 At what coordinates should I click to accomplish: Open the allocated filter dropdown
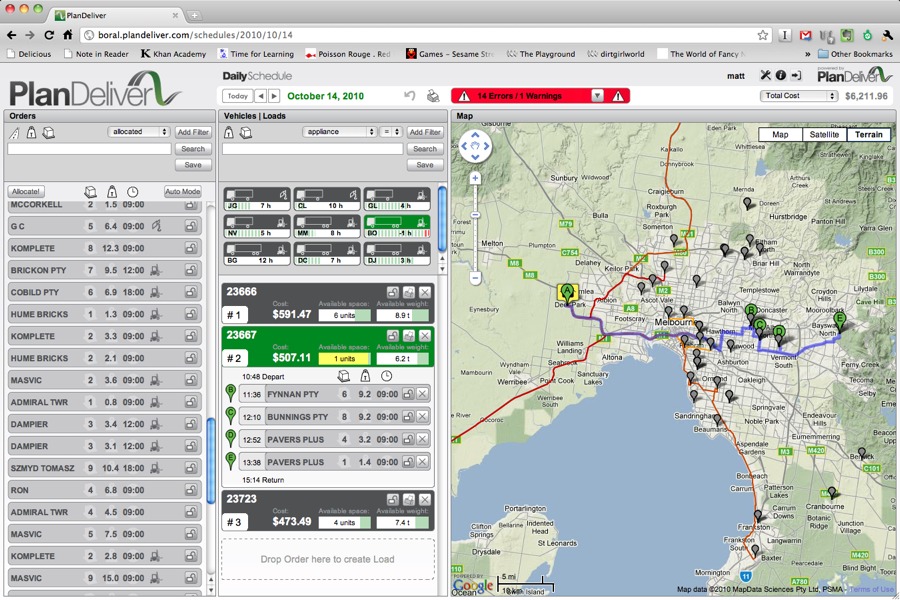[x=138, y=131]
